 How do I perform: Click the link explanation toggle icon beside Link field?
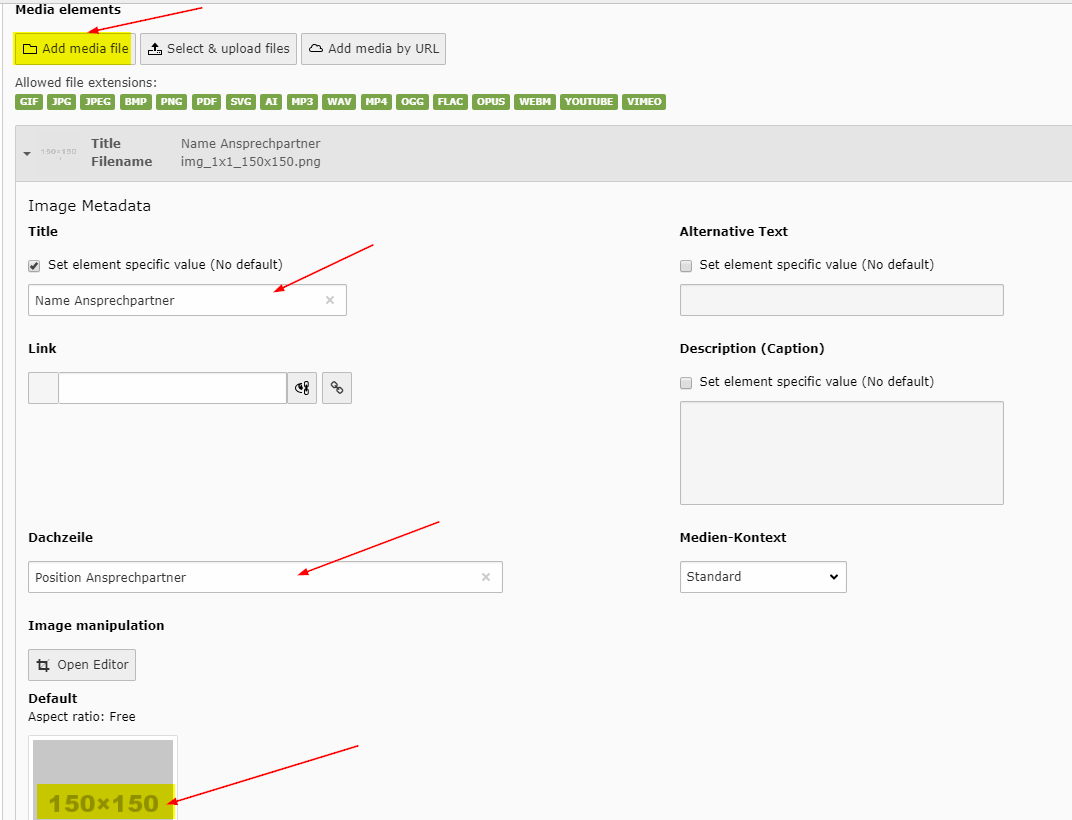click(302, 388)
